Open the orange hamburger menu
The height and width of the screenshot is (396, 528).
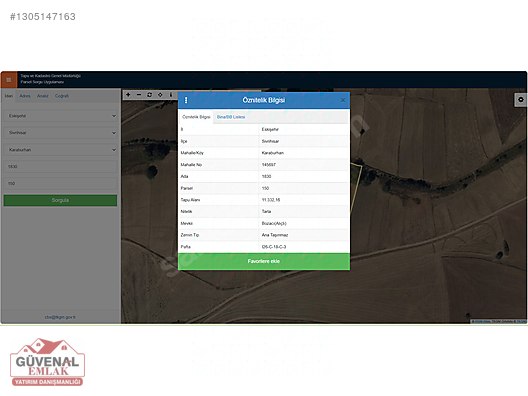[9, 80]
